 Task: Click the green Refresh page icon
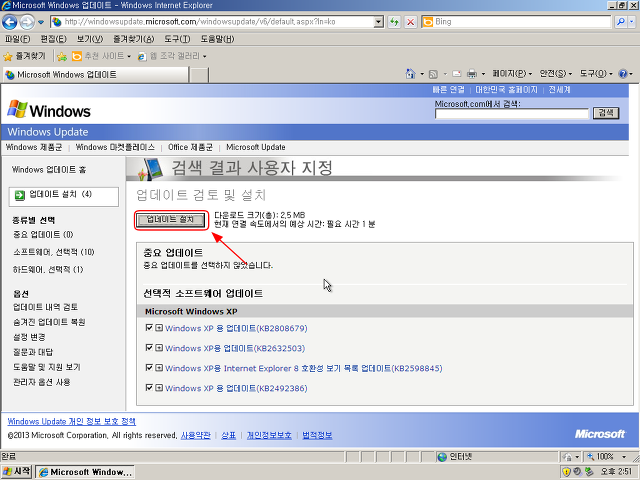pyautogui.click(x=394, y=22)
